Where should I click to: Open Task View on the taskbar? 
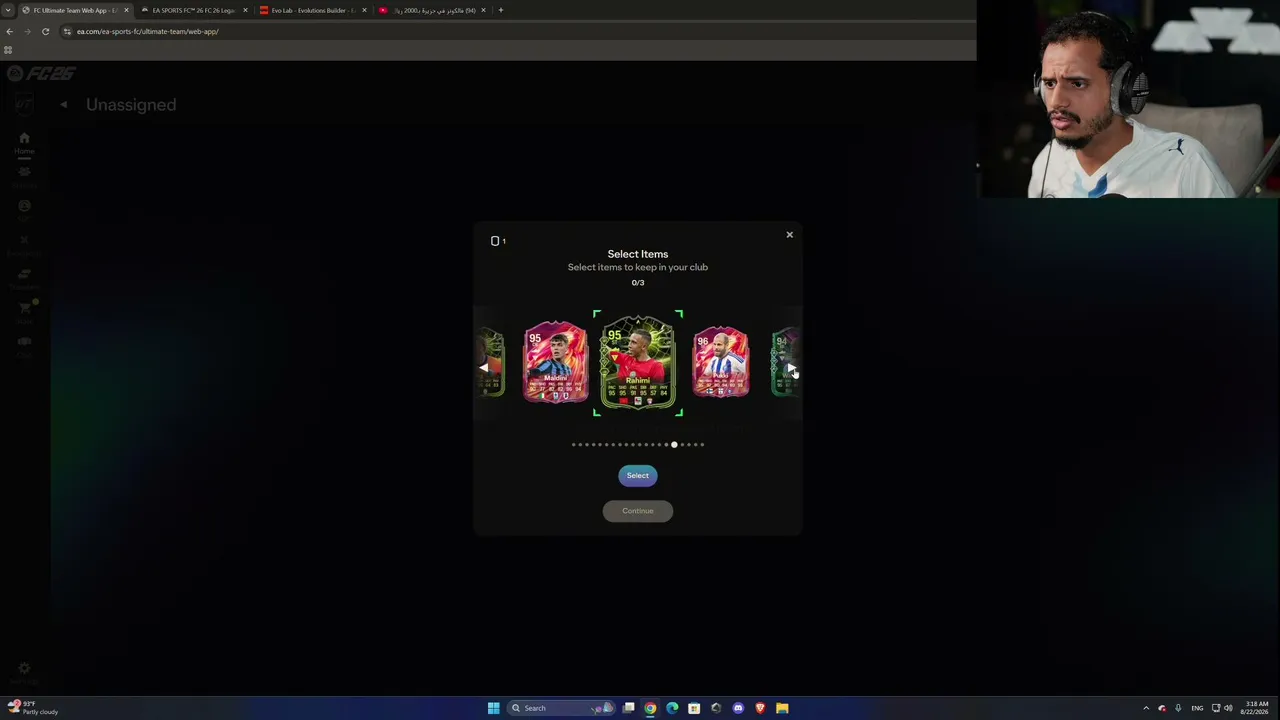click(x=628, y=708)
